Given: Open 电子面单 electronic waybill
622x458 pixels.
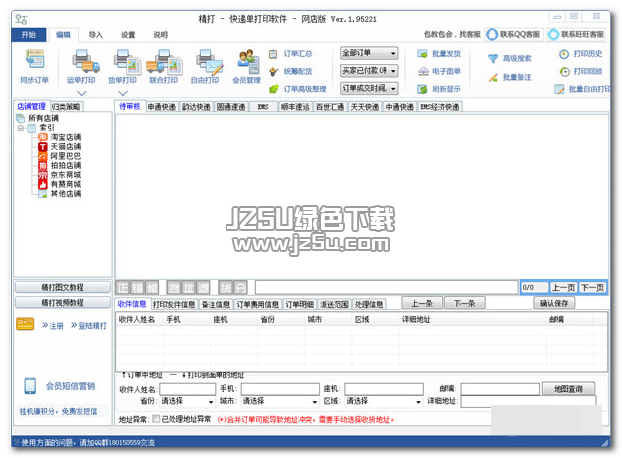Looking at the screenshot, I should (x=439, y=71).
